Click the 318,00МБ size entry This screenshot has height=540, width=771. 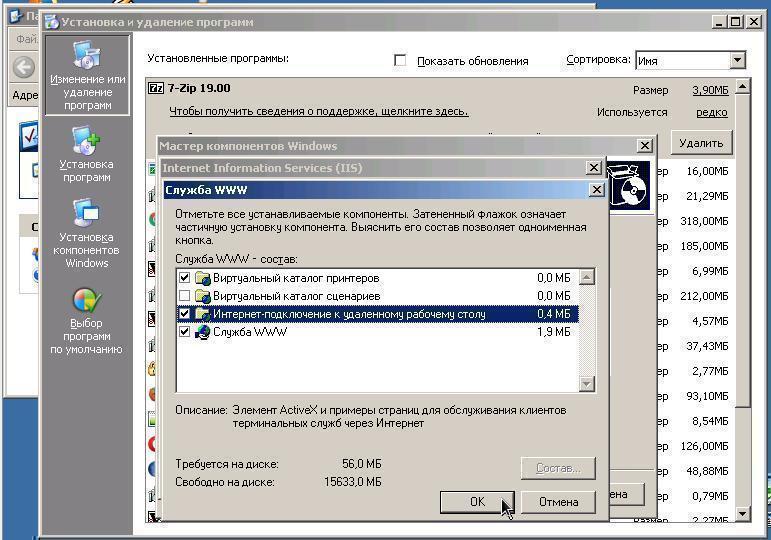click(x=704, y=221)
